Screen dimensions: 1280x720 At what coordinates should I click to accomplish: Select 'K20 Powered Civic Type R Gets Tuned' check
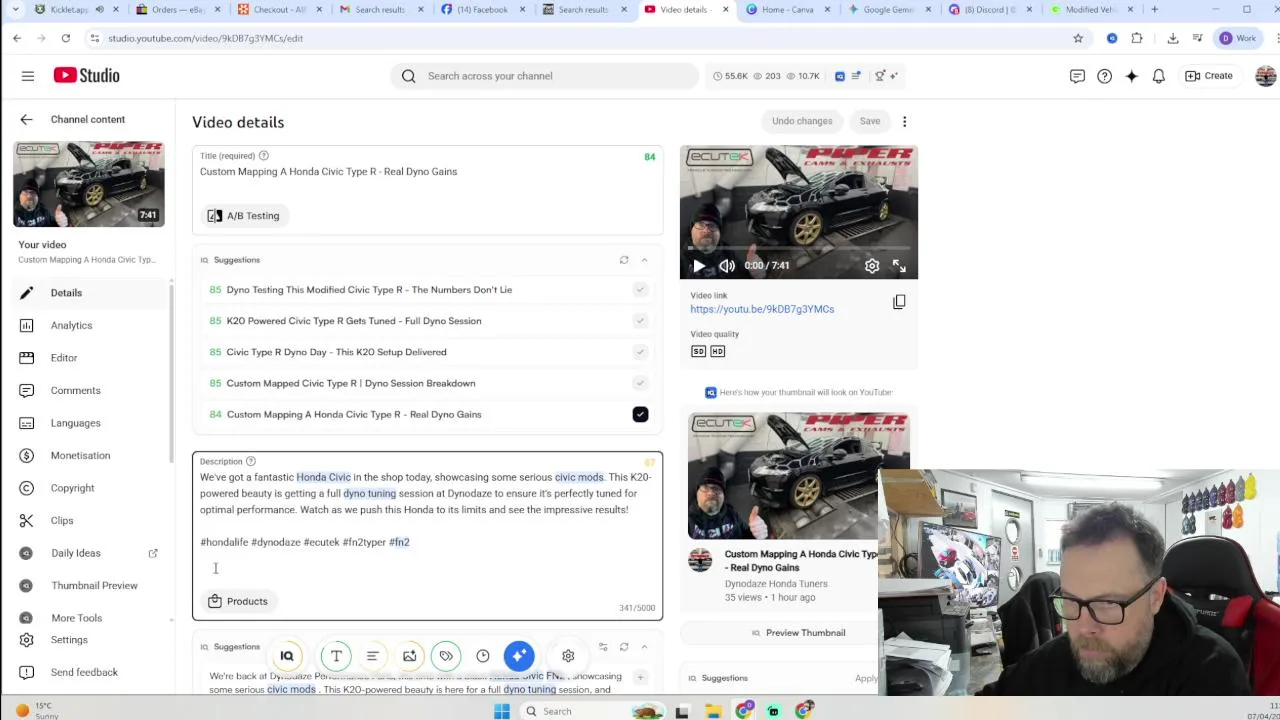[640, 321]
